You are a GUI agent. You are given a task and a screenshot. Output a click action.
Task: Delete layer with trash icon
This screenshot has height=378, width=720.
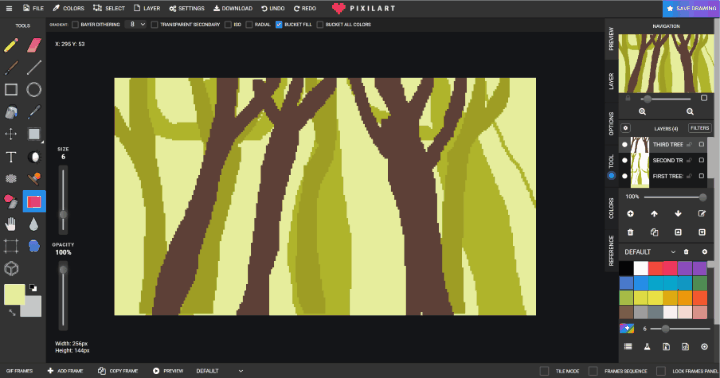(x=630, y=232)
